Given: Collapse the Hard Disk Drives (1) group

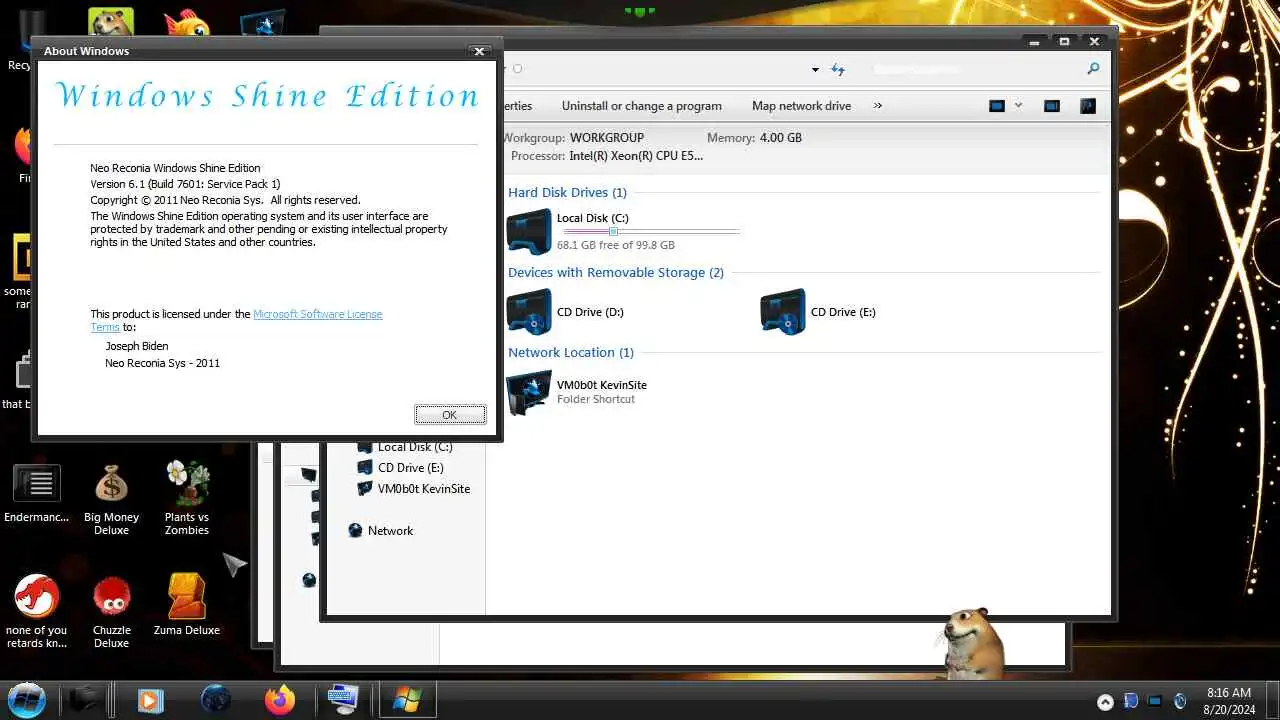Looking at the screenshot, I should pos(567,192).
